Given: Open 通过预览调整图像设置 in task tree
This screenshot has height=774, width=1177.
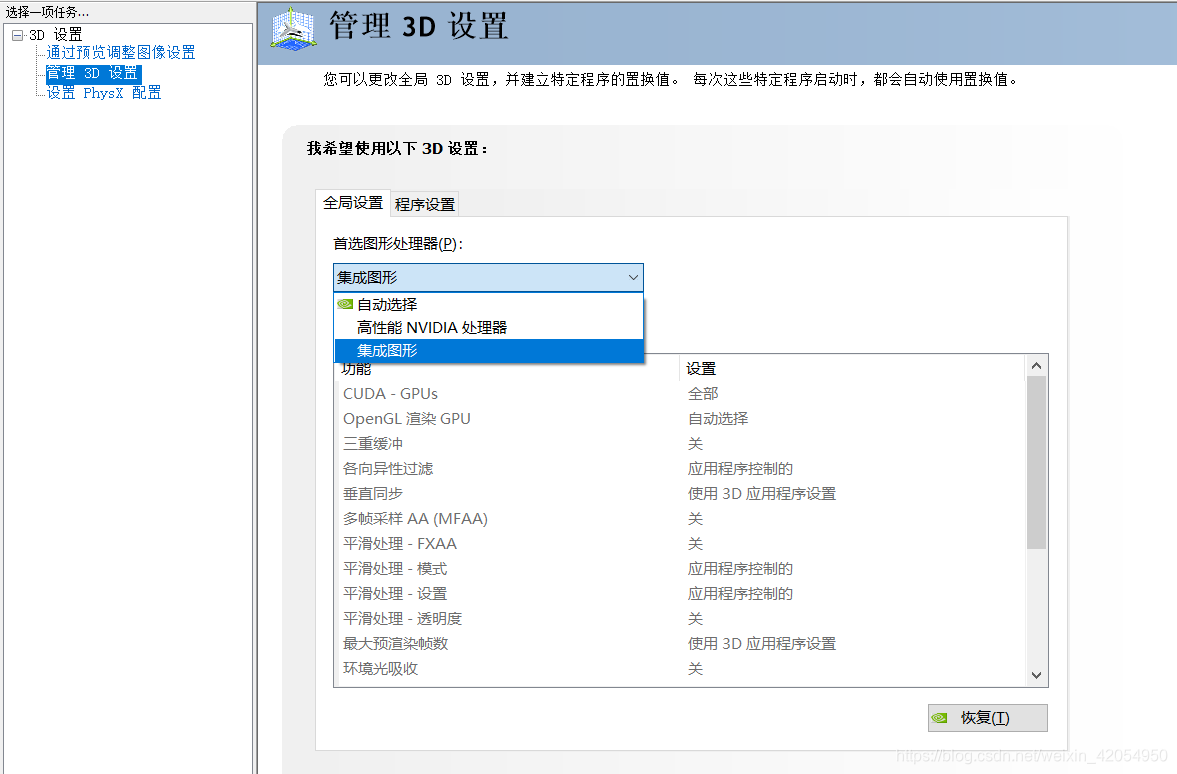Looking at the screenshot, I should [x=121, y=53].
